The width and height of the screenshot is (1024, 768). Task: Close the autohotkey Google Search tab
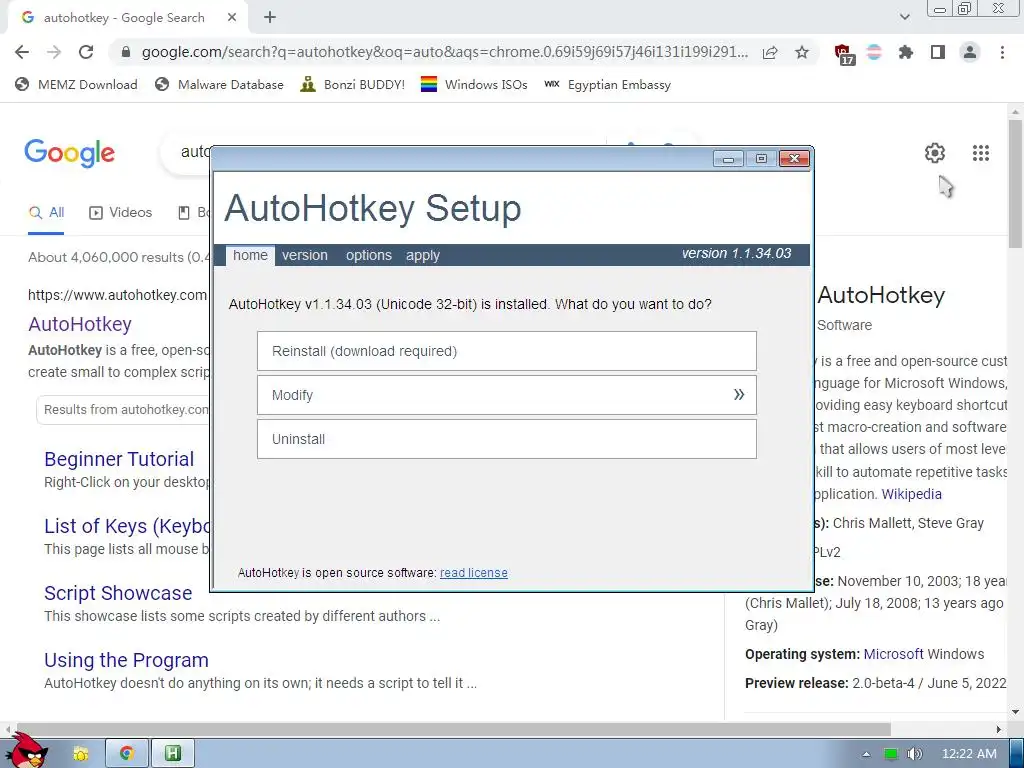coord(232,18)
